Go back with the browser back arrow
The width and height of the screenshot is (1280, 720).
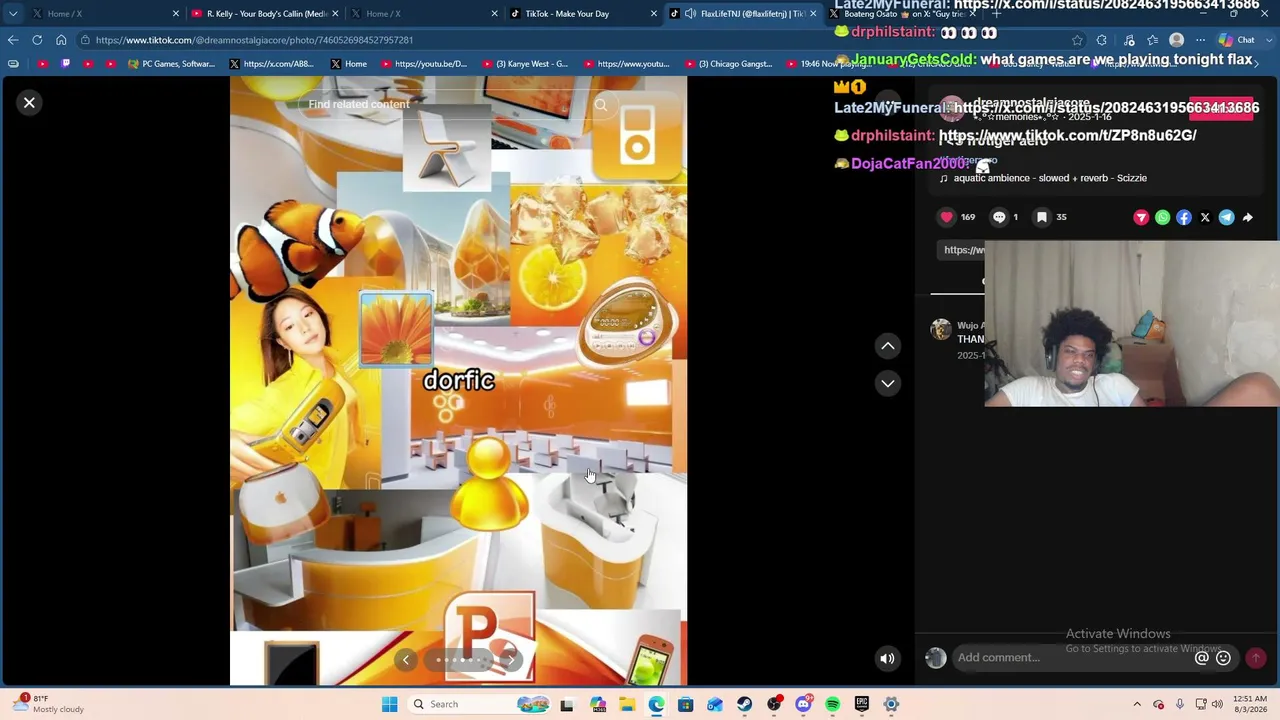(12, 40)
